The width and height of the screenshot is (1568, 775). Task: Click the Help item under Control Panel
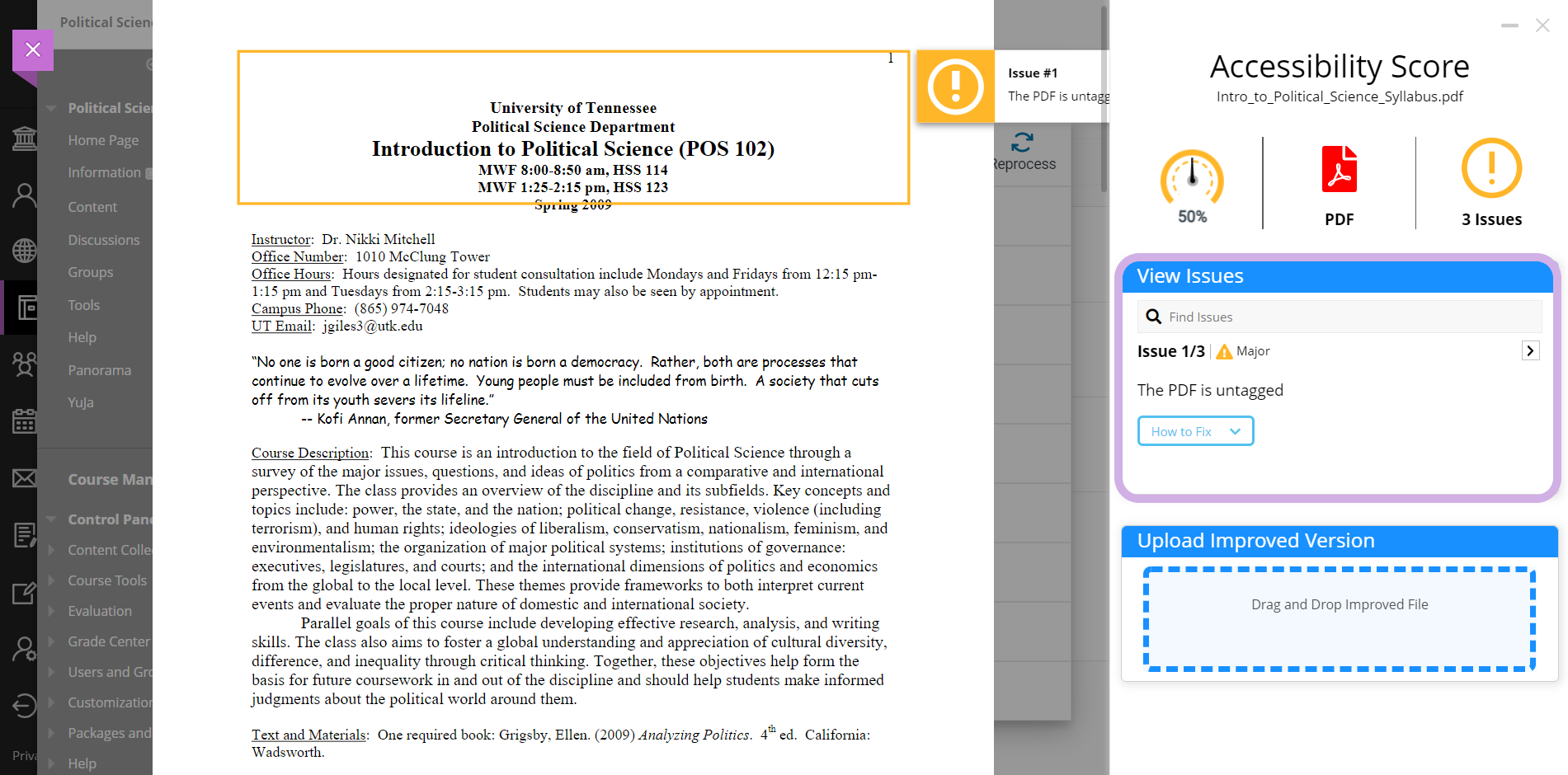coord(82,763)
